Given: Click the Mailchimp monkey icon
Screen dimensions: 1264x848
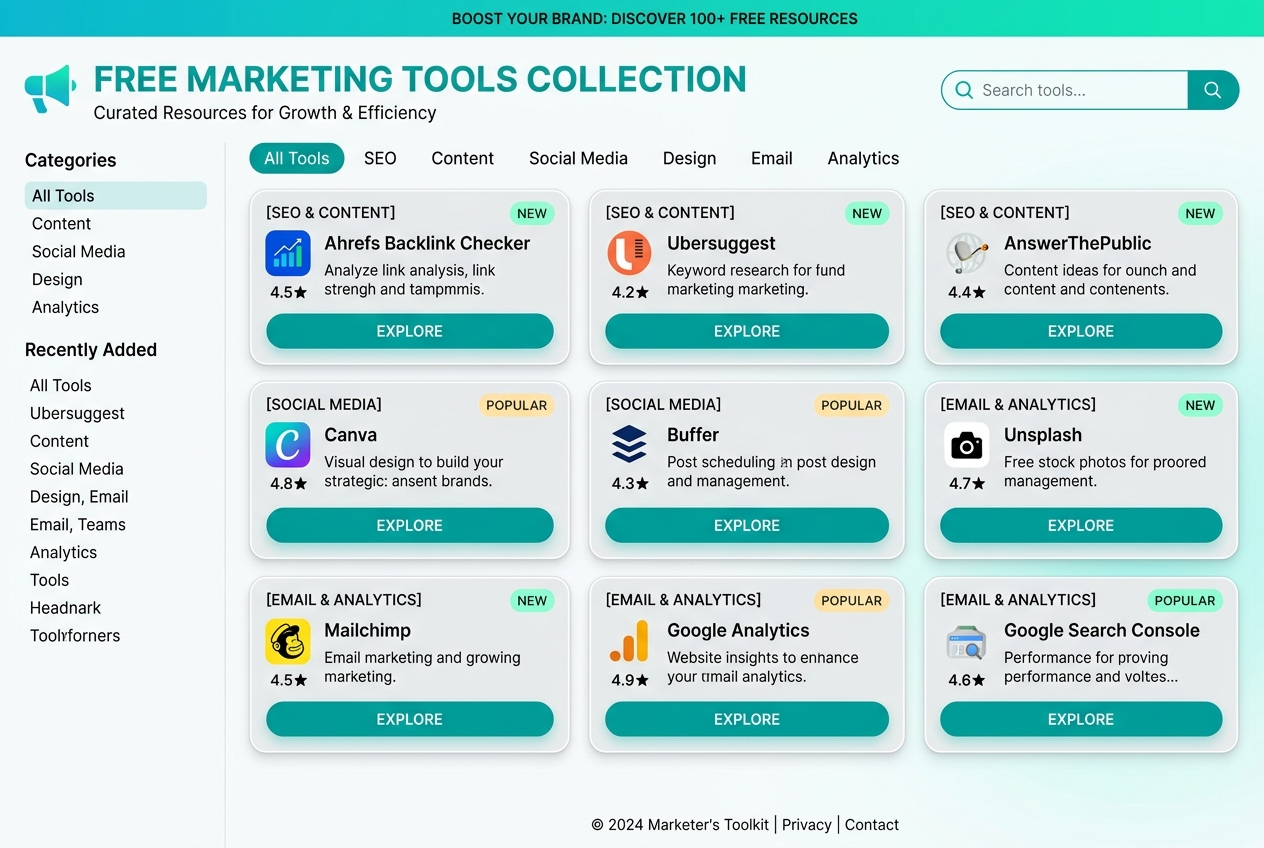Looking at the screenshot, I should point(288,641).
